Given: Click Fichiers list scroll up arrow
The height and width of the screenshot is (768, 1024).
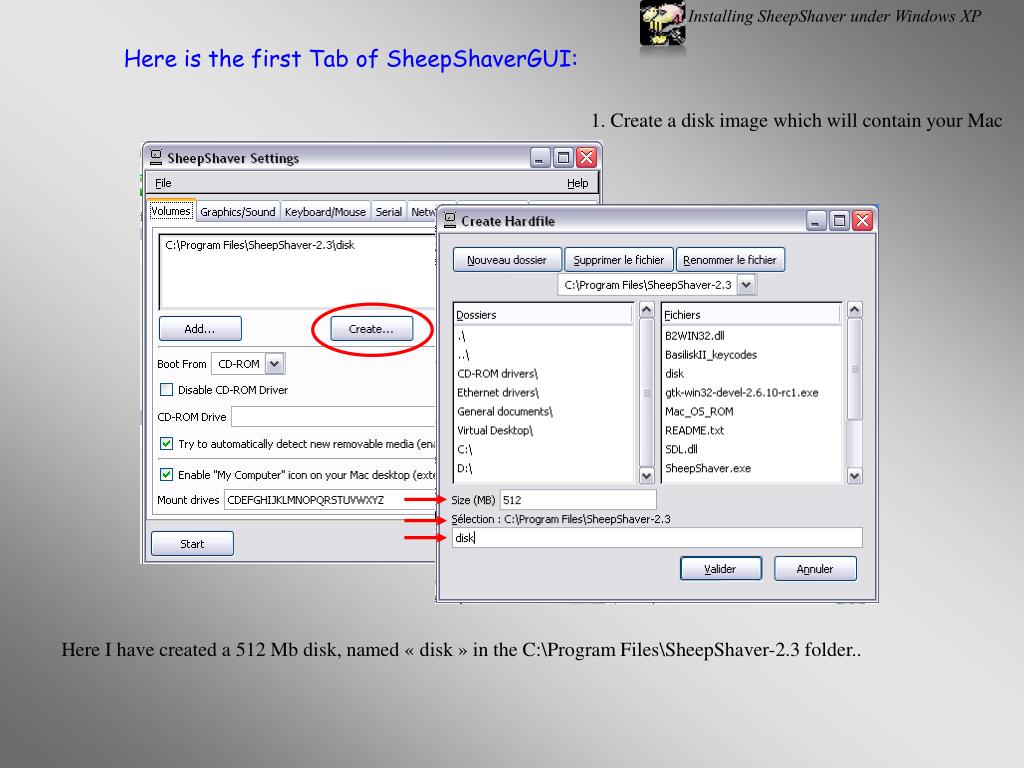Looking at the screenshot, I should coord(855,310).
